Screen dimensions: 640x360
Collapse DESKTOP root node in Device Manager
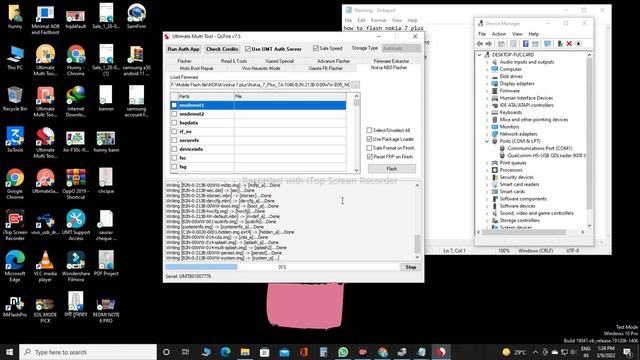[479, 55]
